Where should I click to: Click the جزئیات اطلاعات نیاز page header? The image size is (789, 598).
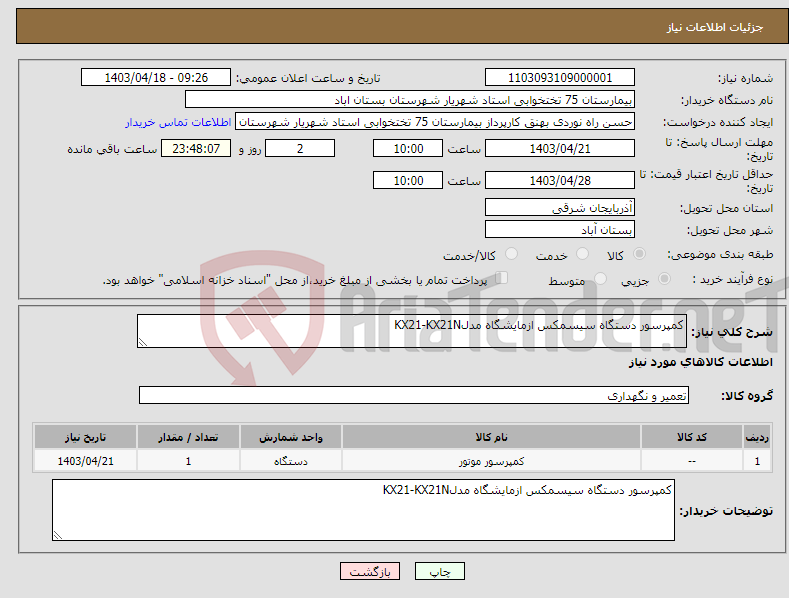tap(715, 27)
